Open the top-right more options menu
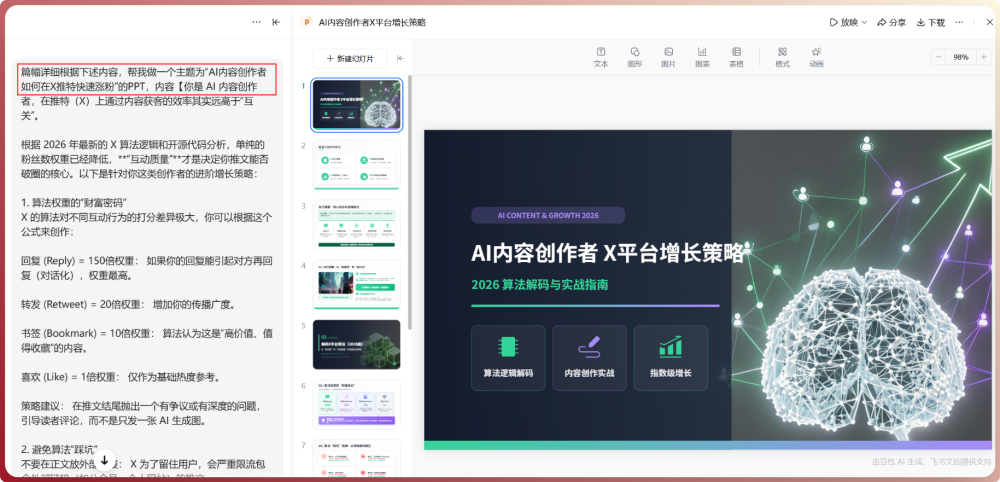Viewport: 1000px width, 482px height. click(959, 22)
